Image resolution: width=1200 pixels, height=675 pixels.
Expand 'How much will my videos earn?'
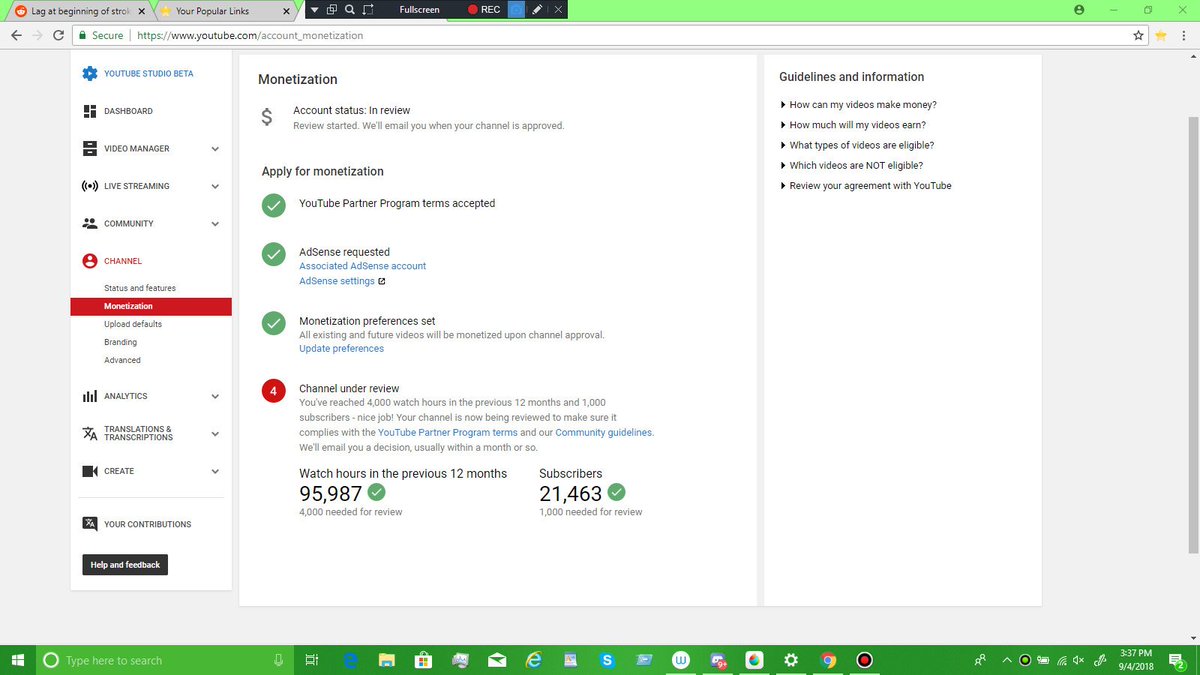[852, 125]
